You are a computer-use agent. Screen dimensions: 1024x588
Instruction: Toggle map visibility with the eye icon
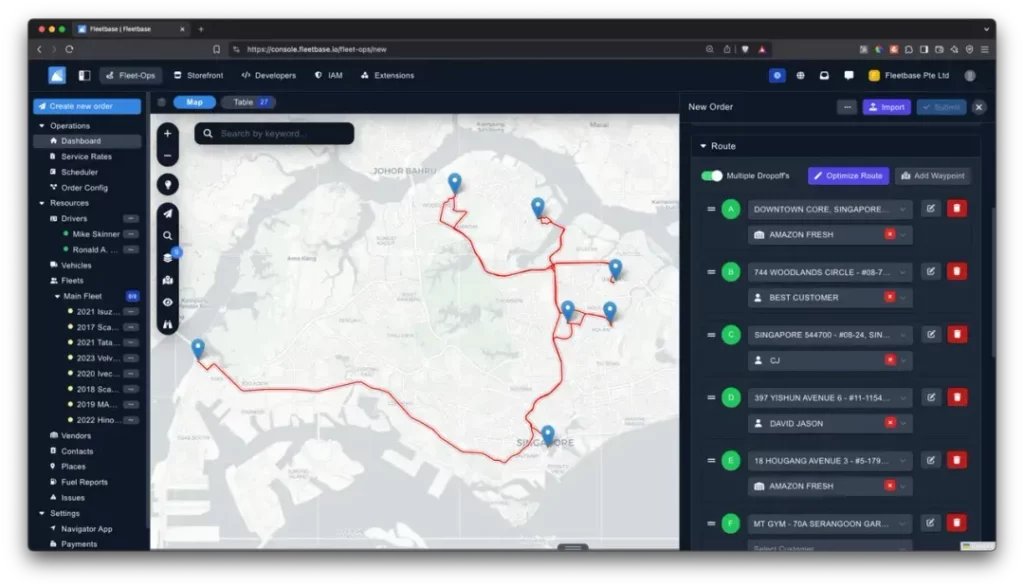[167, 302]
